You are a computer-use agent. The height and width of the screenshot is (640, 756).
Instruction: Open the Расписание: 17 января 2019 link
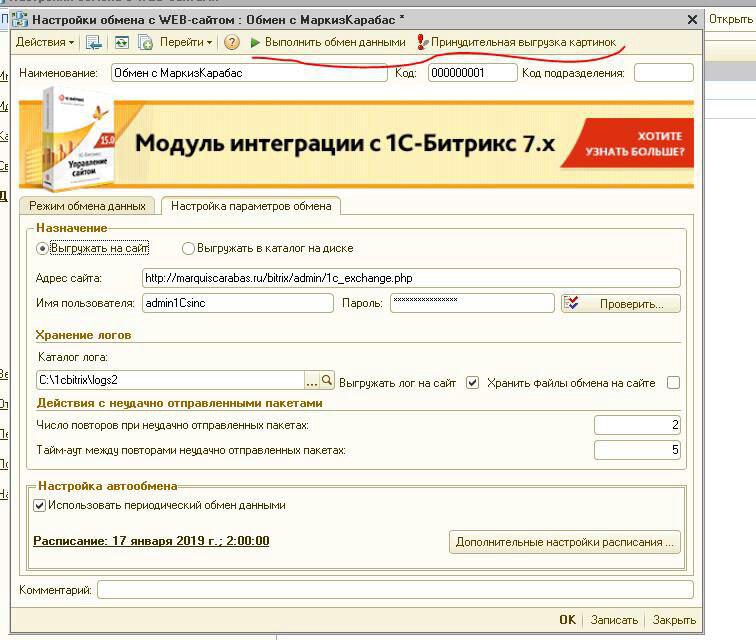pos(151,541)
